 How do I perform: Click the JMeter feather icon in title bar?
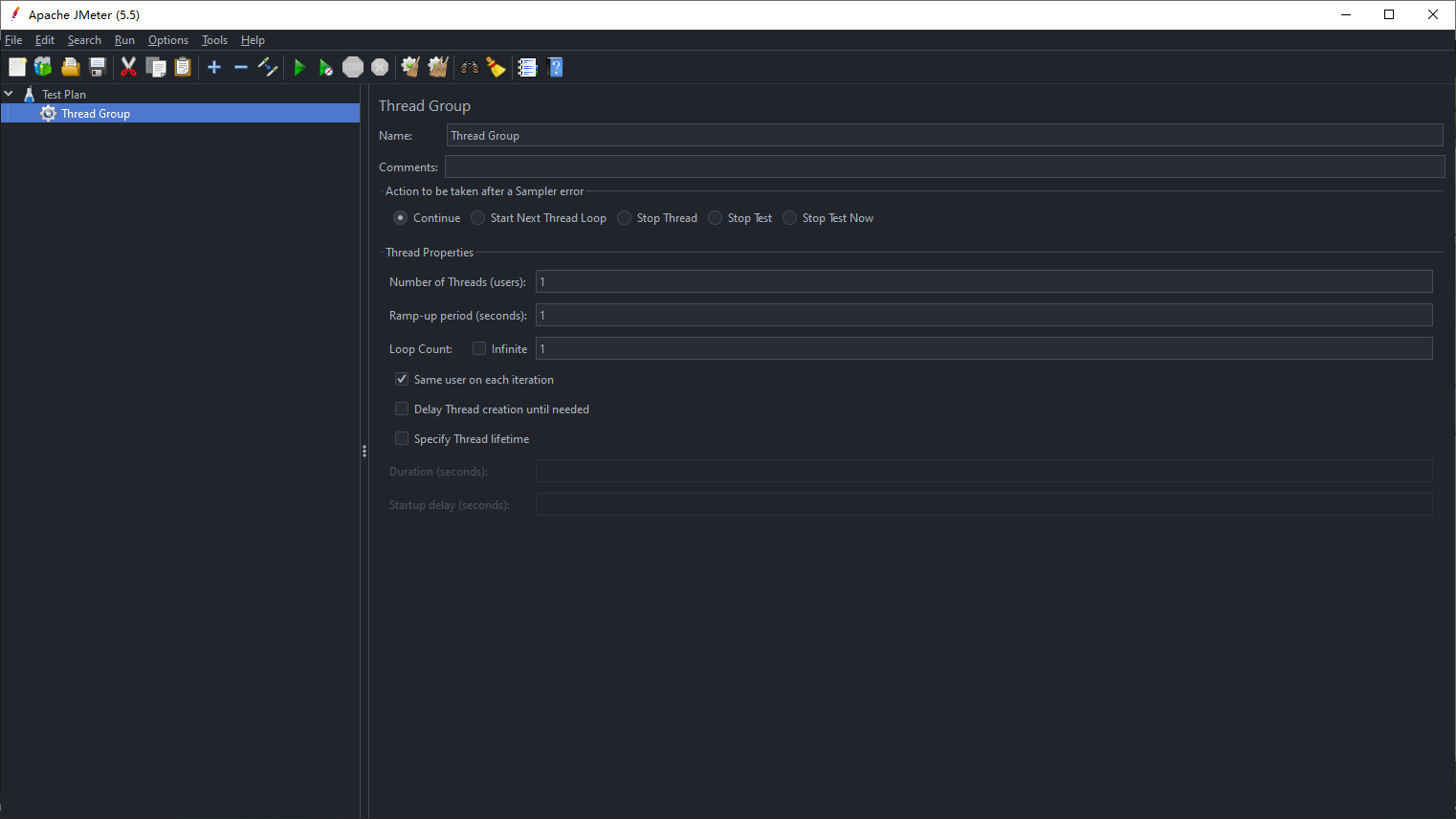coord(14,14)
